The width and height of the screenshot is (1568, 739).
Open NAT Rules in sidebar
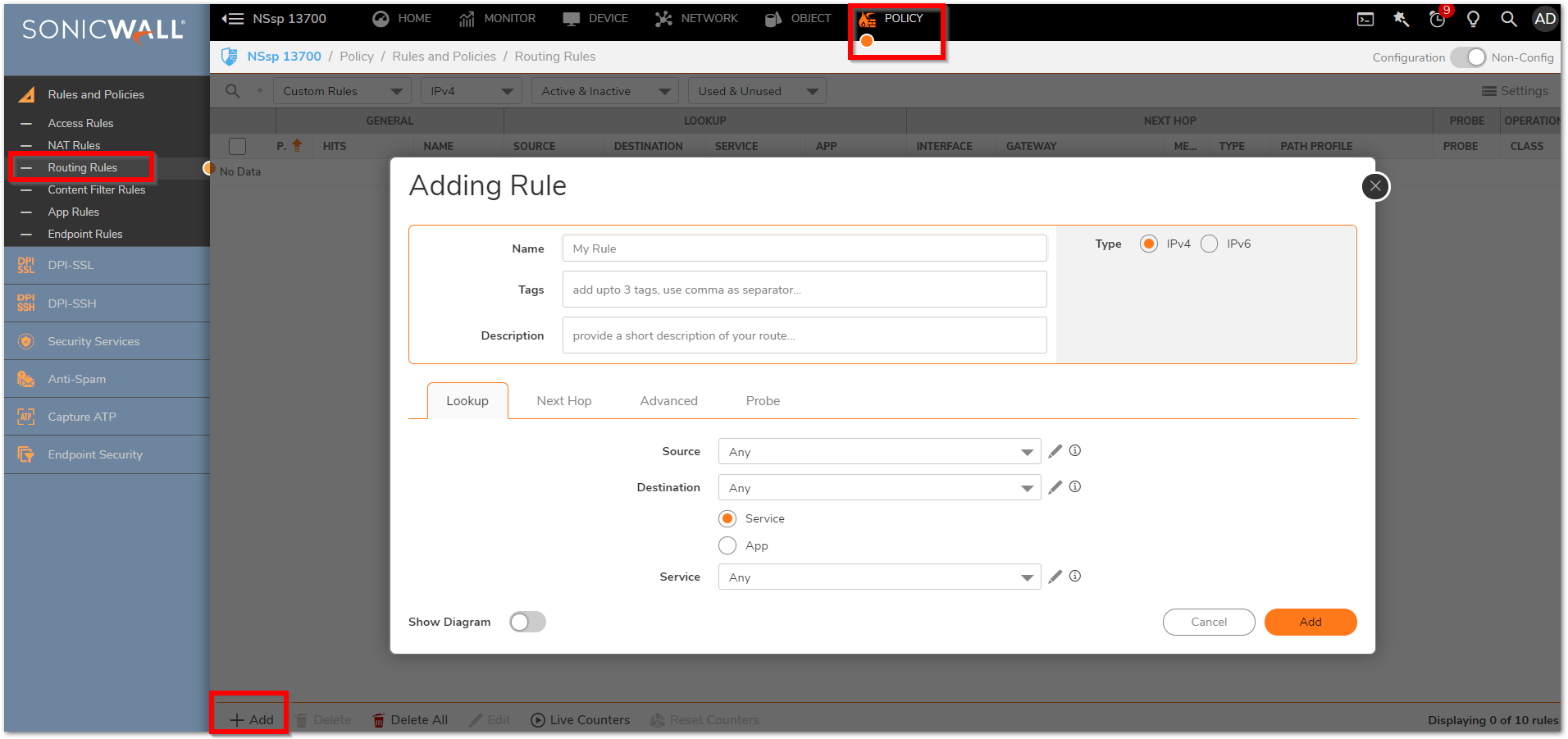74,145
